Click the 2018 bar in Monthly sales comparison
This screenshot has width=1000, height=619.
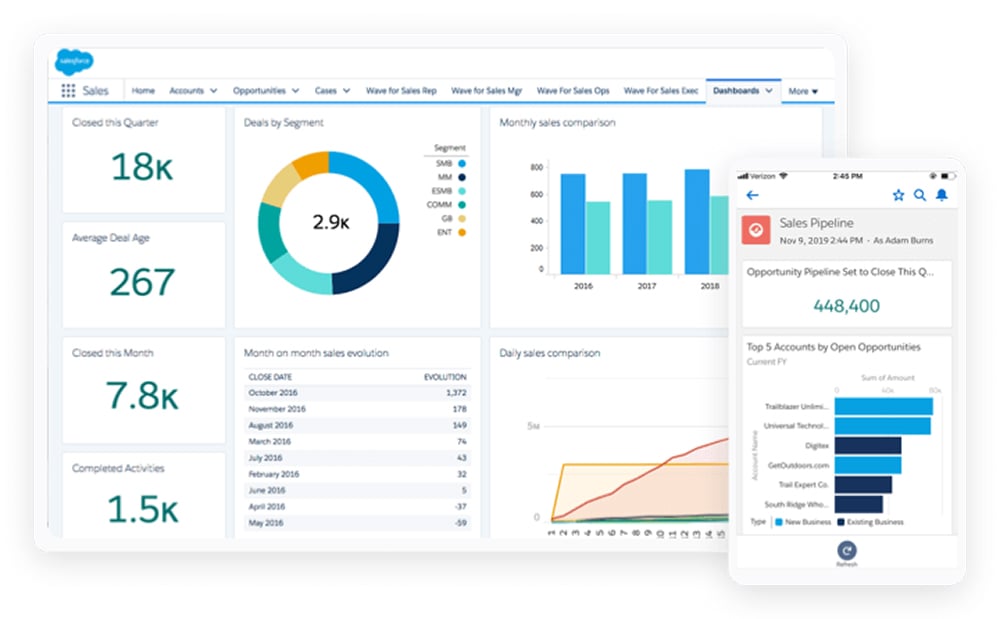click(698, 225)
